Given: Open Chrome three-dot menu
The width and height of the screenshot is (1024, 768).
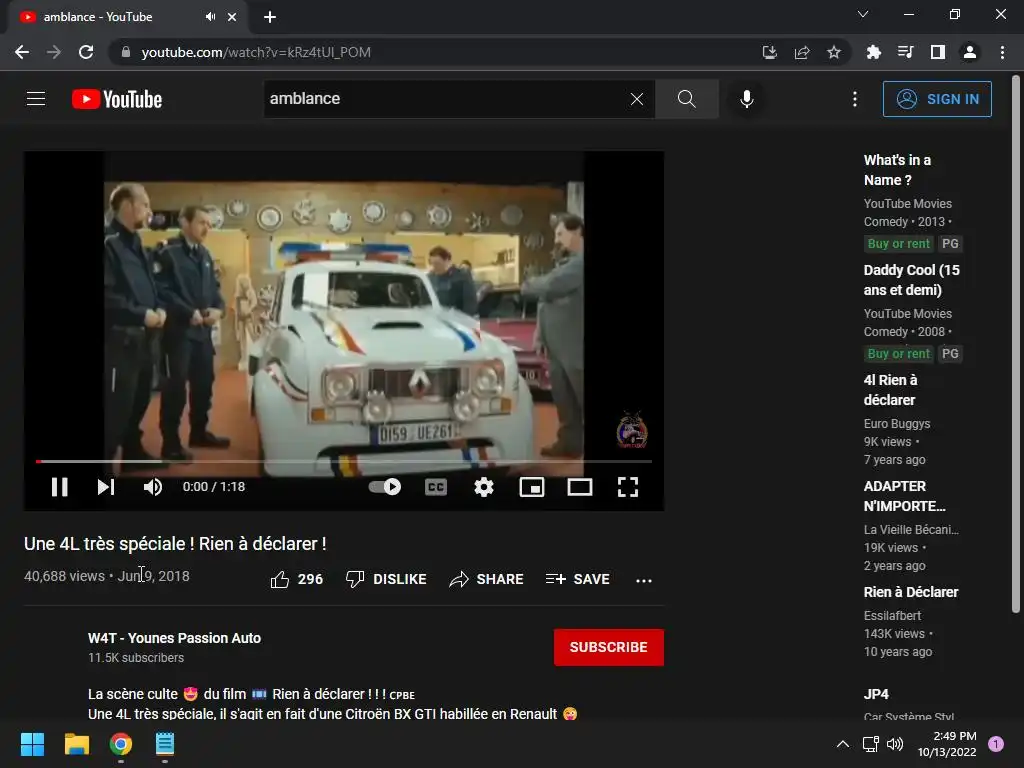Looking at the screenshot, I should coord(1002,52).
